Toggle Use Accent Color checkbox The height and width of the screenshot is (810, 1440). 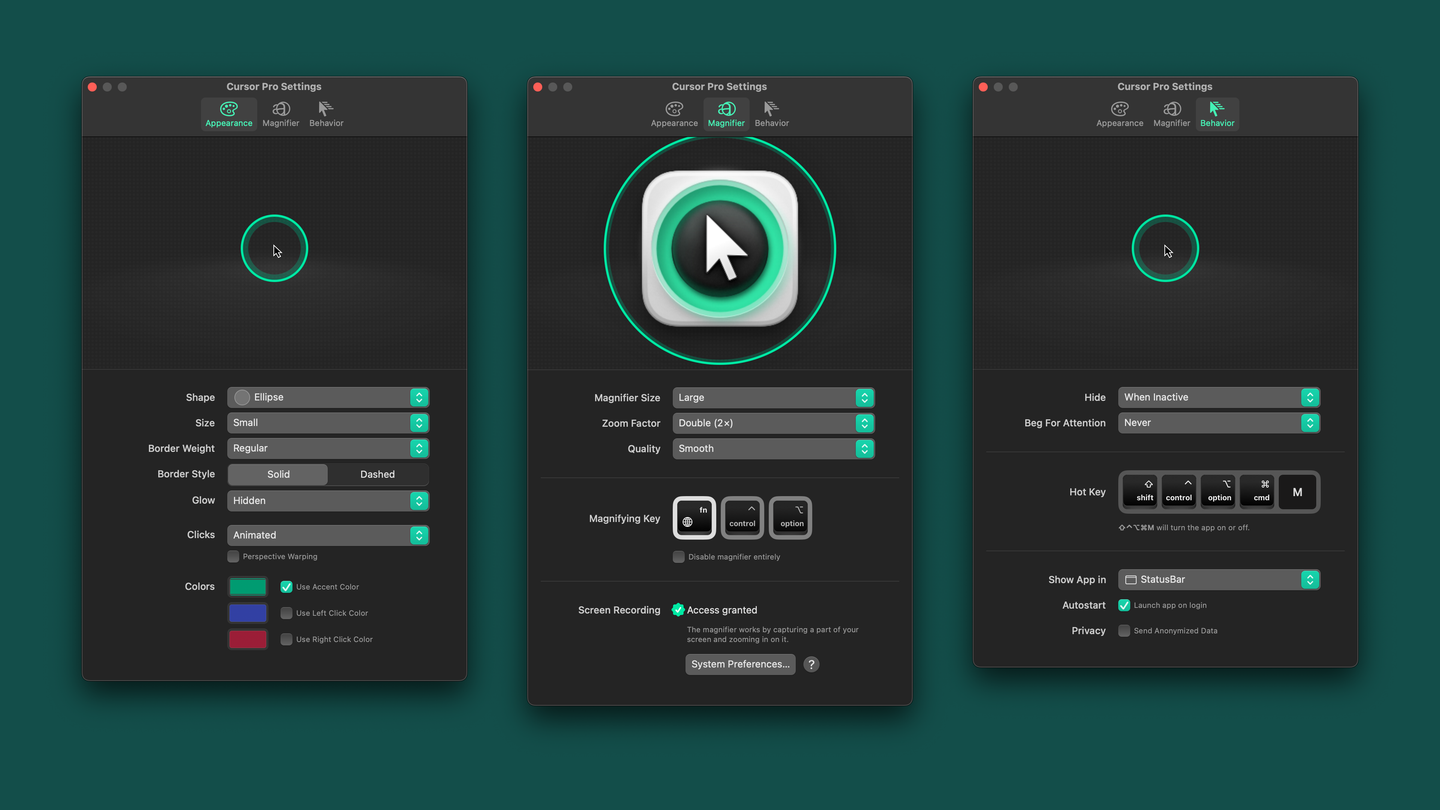286,587
